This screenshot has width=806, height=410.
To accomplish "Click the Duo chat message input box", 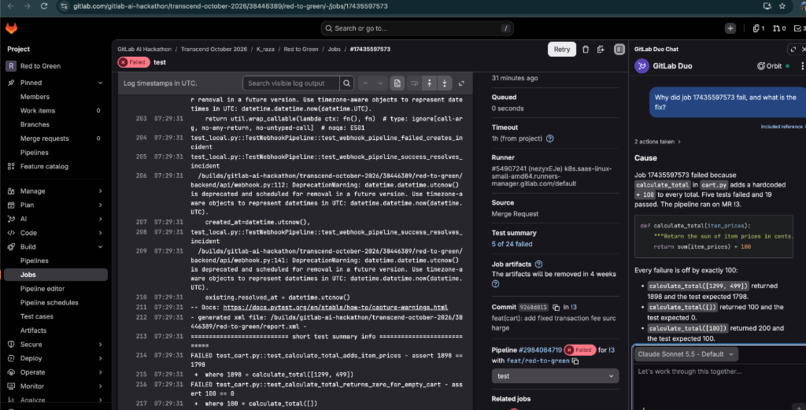I will [720, 380].
